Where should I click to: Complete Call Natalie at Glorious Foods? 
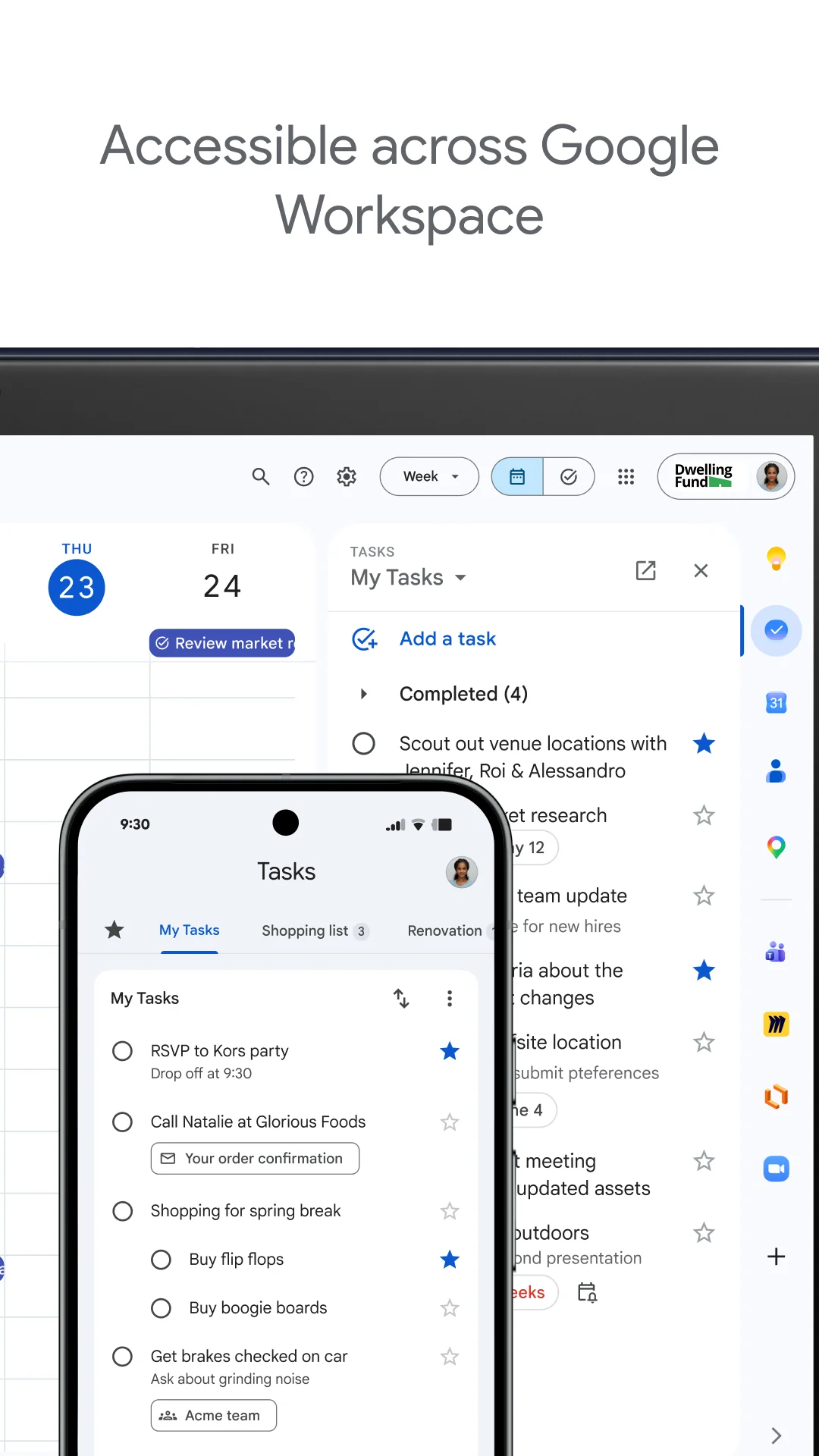point(122,1122)
